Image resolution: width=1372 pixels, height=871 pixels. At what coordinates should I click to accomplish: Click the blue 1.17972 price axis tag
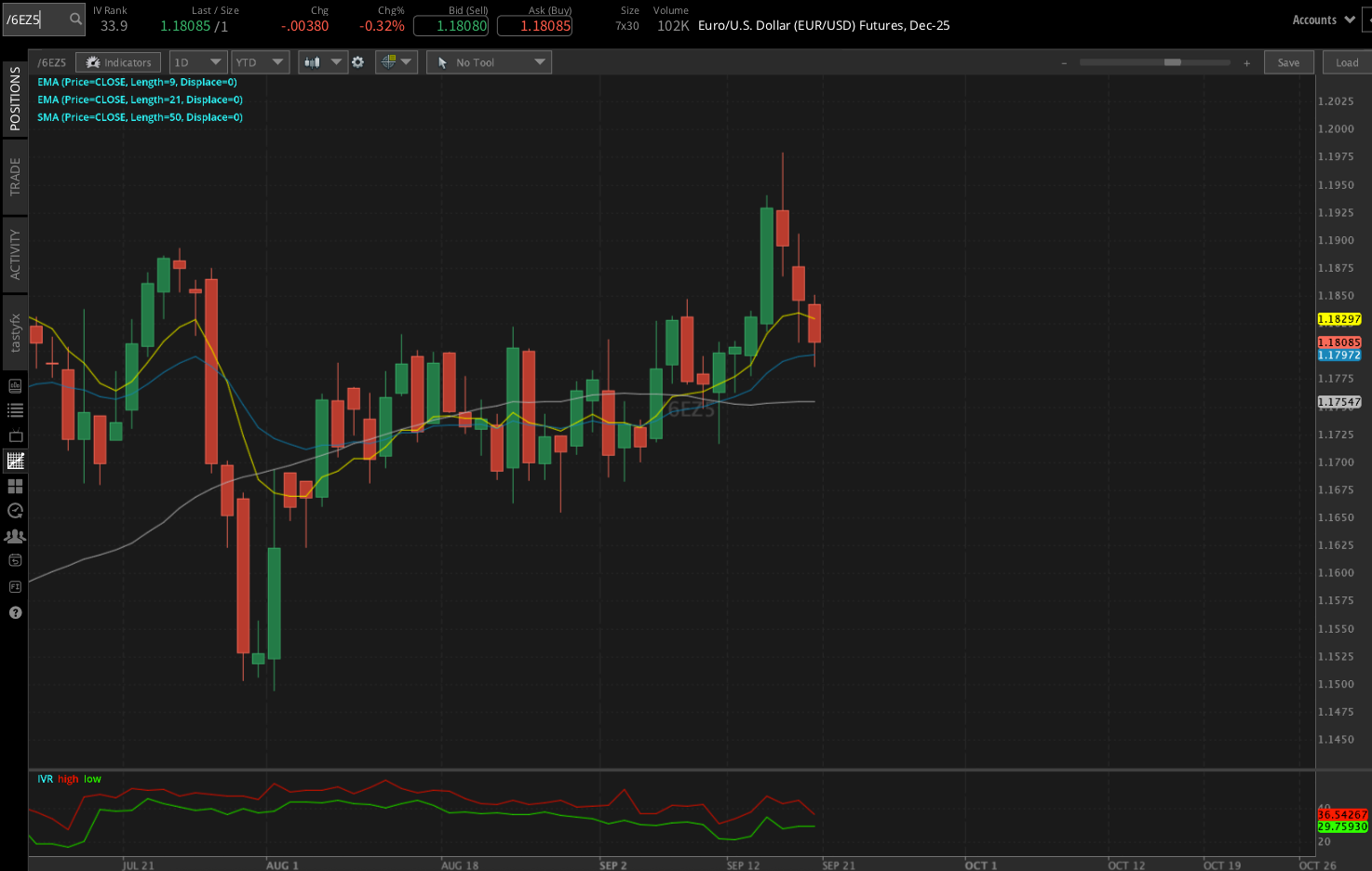click(1339, 355)
